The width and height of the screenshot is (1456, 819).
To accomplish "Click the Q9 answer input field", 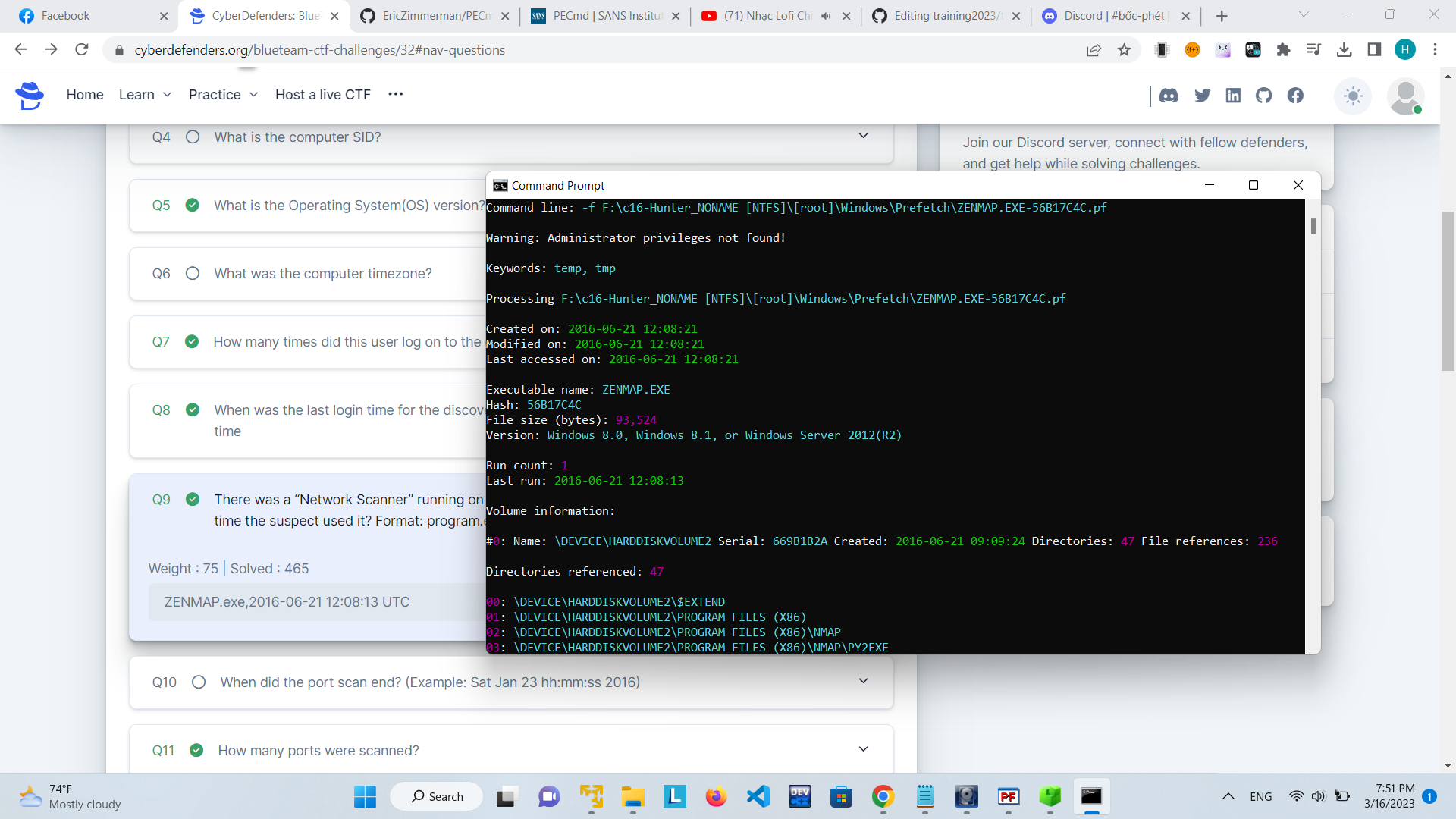I will point(315,602).
